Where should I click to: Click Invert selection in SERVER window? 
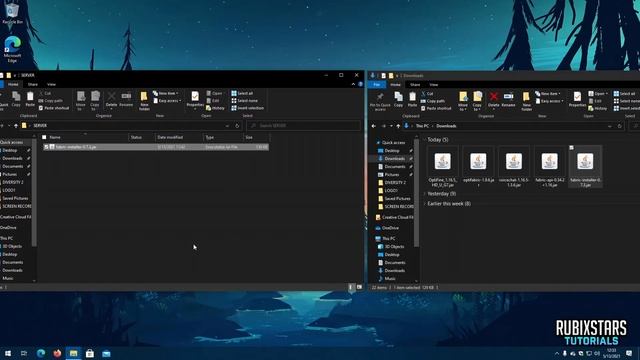tap(248, 108)
